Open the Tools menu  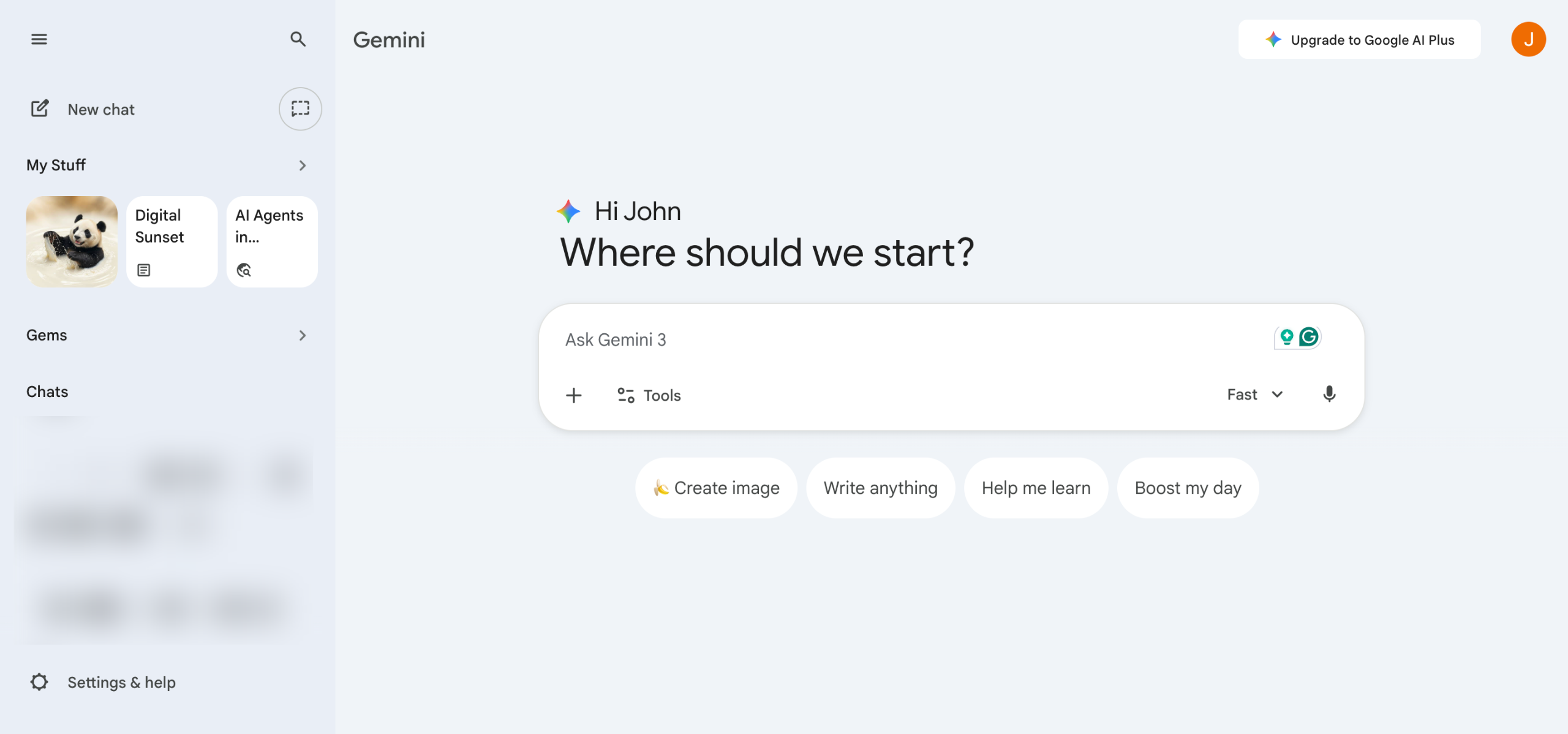click(649, 395)
